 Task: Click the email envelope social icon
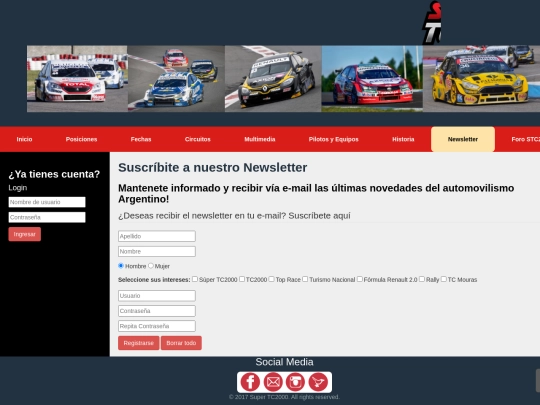273,382
